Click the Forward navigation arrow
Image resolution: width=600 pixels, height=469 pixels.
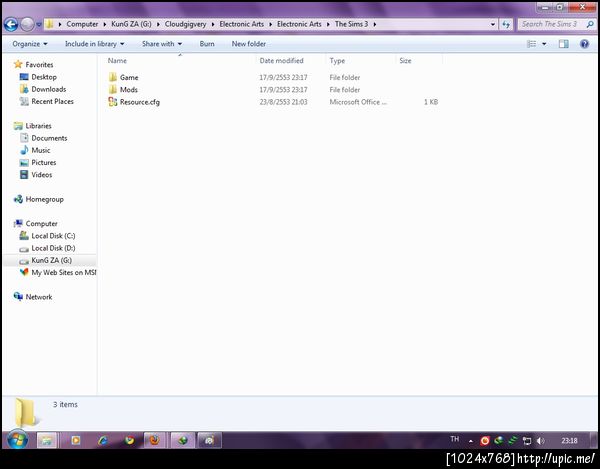(x=27, y=24)
